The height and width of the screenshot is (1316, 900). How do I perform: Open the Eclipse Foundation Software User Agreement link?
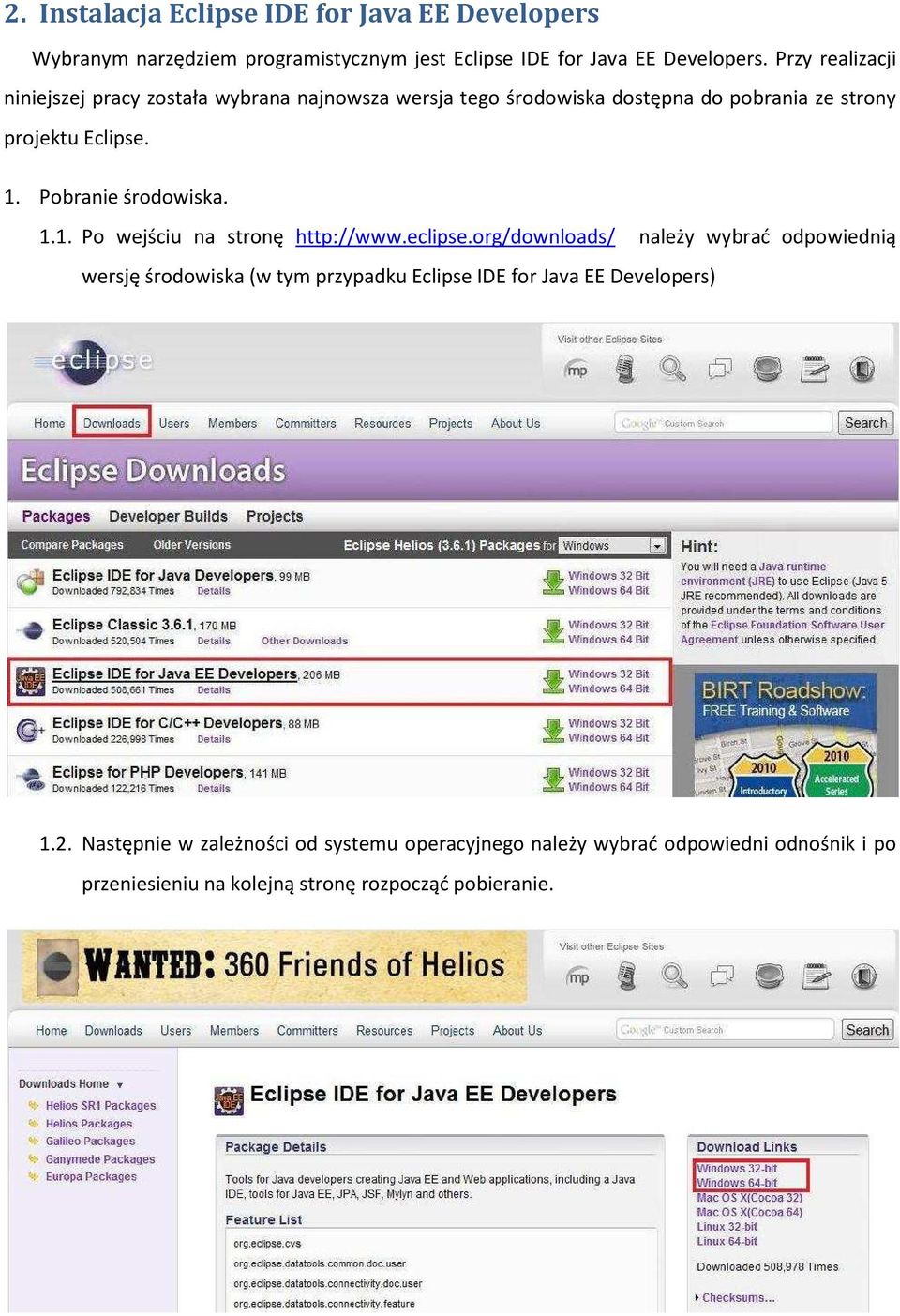(783, 632)
